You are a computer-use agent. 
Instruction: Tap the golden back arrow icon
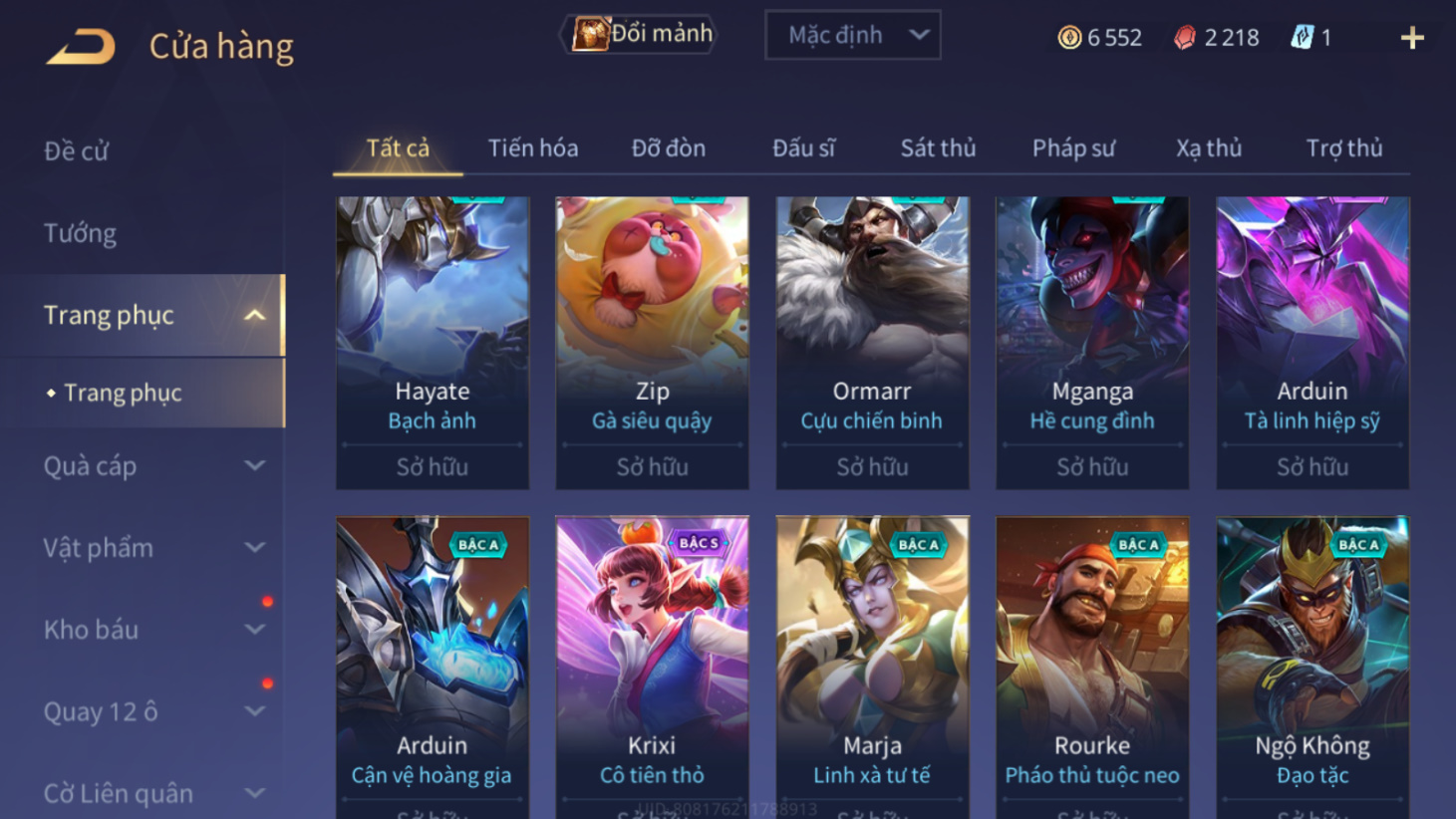pyautogui.click(x=81, y=46)
